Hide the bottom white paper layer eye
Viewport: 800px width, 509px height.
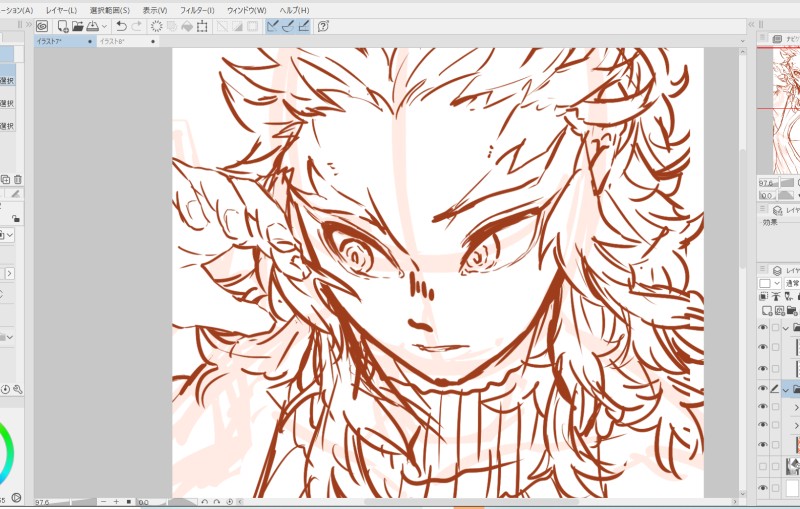[x=763, y=488]
